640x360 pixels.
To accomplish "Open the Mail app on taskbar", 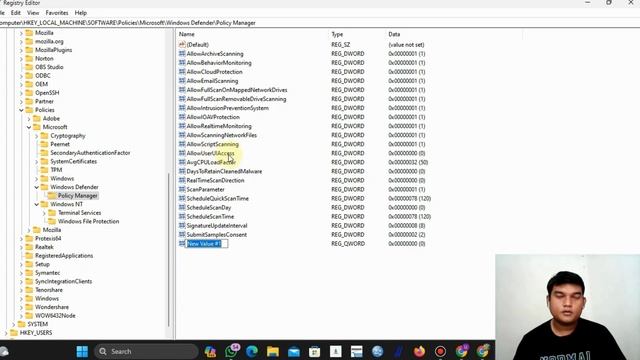I will pos(294,351).
